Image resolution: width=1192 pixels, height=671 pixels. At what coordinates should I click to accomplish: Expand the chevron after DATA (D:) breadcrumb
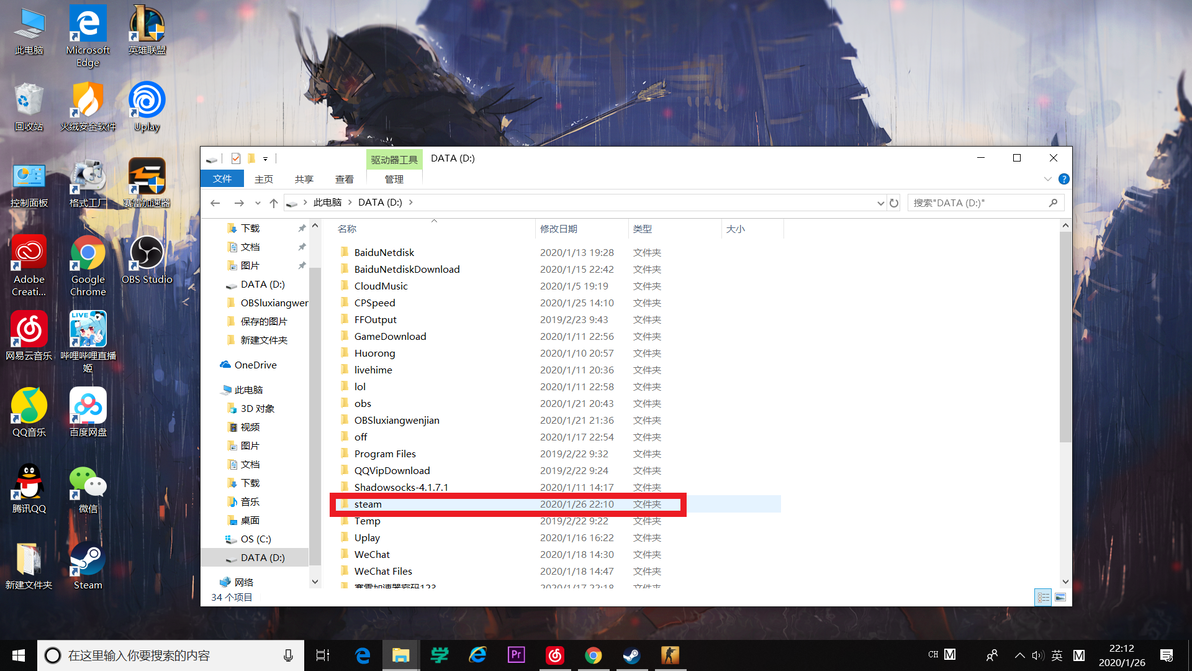(411, 203)
